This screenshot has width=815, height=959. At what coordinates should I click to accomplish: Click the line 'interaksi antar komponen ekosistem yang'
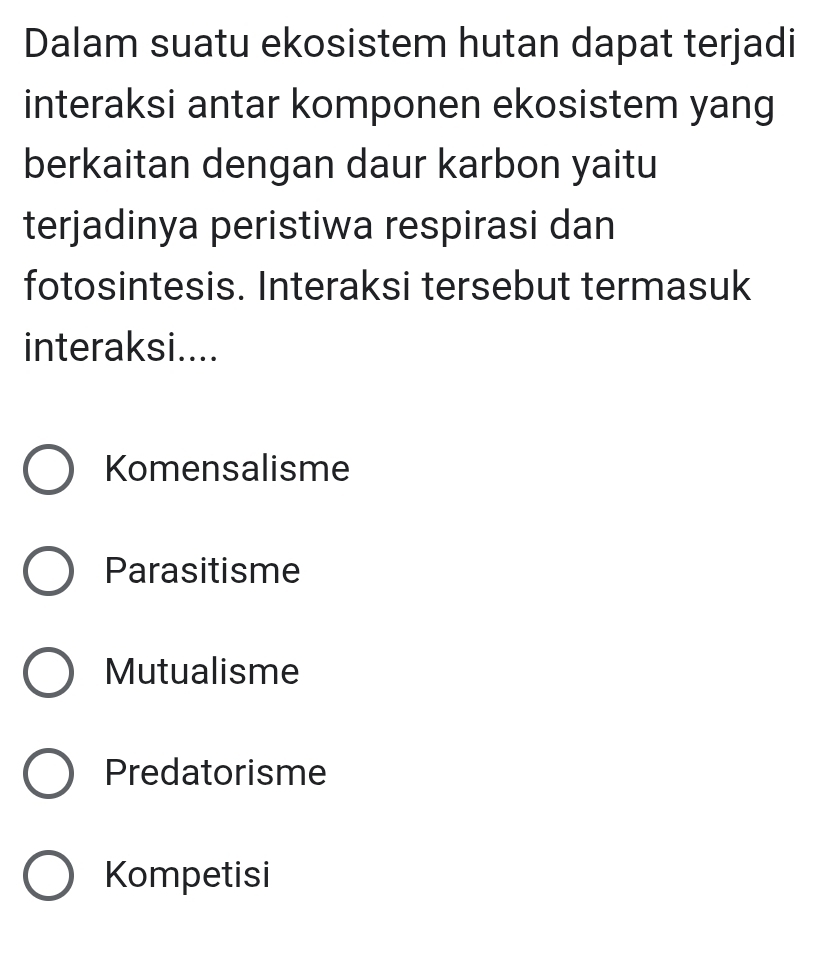click(399, 106)
